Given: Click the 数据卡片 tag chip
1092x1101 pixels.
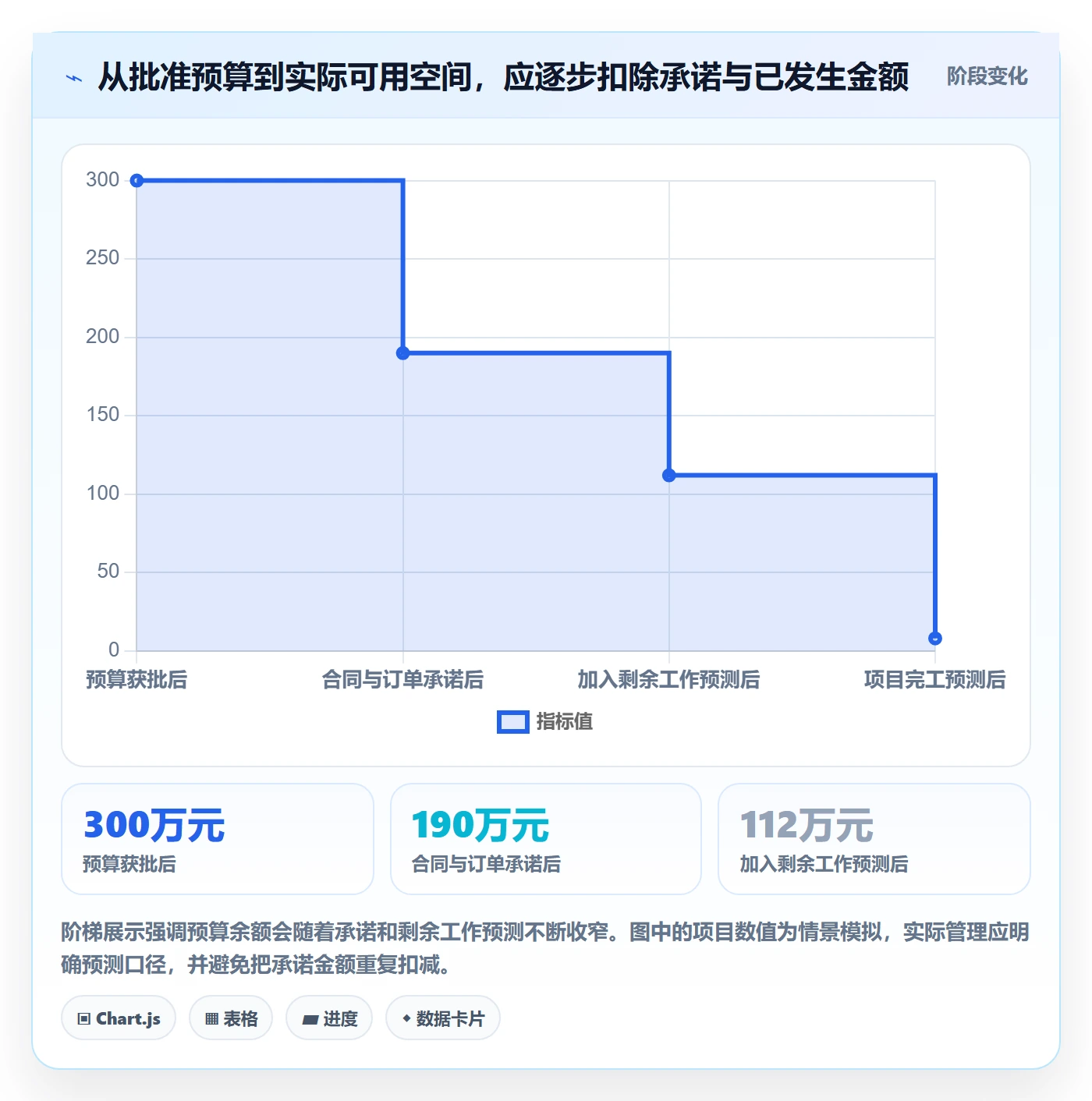Looking at the screenshot, I should (443, 1018).
